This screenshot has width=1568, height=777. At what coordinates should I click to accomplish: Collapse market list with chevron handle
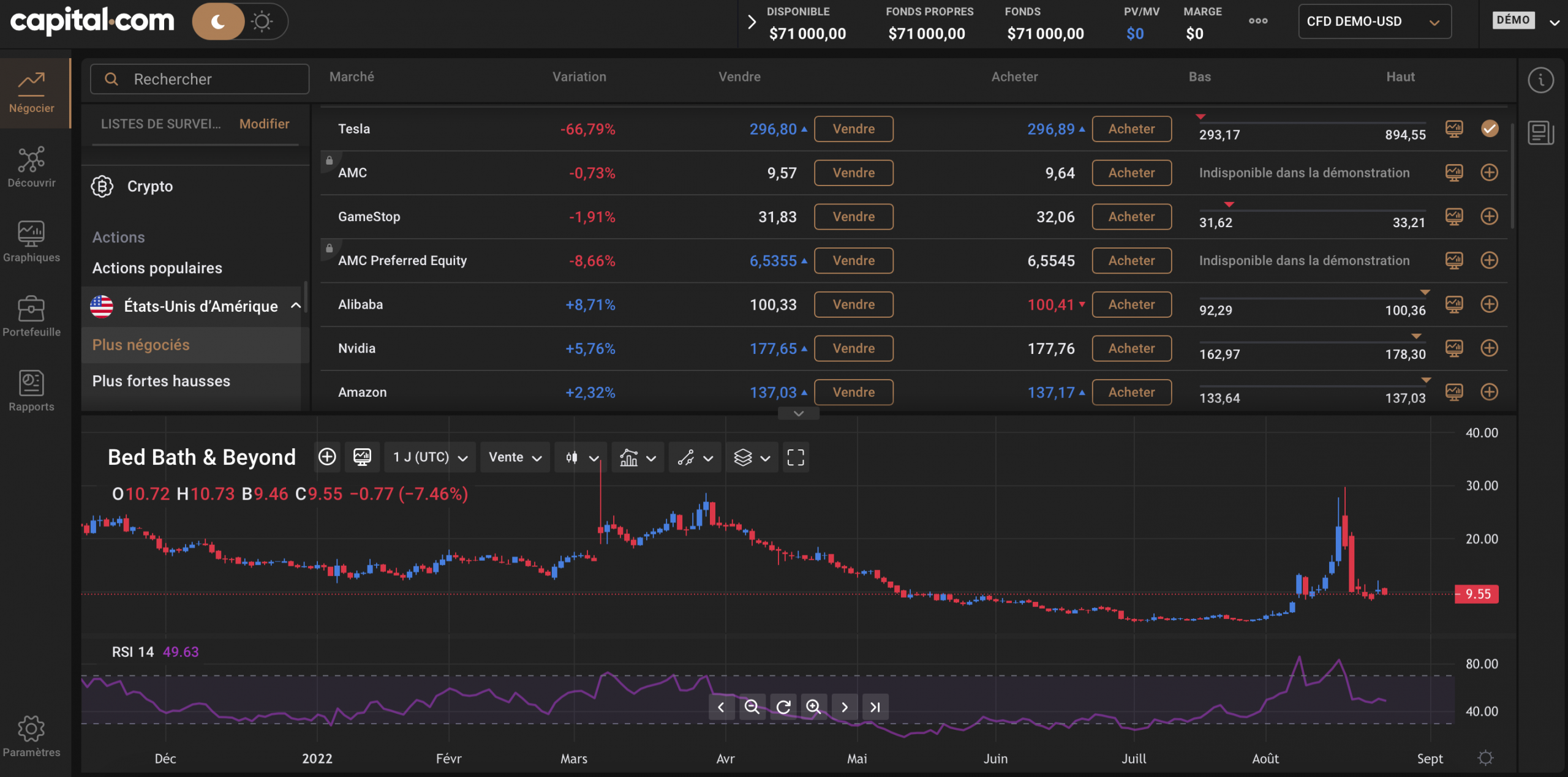[799, 413]
